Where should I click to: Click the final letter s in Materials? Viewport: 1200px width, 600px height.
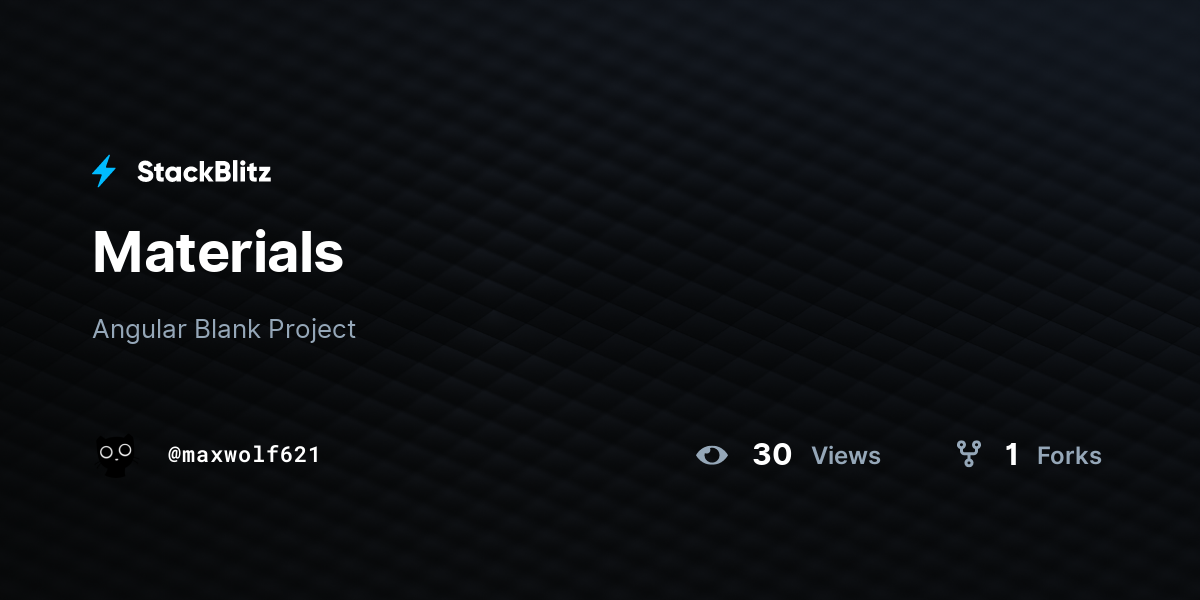[x=331, y=257]
